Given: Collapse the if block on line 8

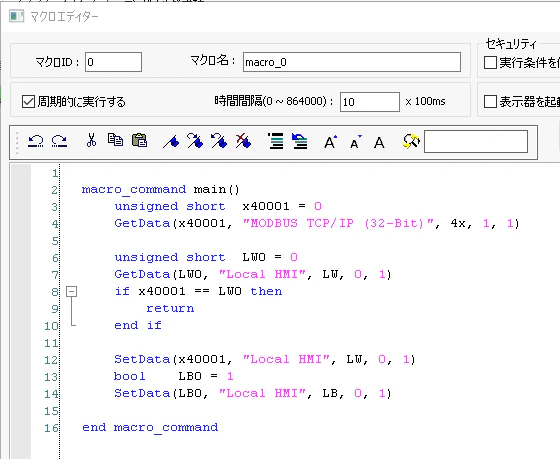Looking at the screenshot, I should [x=71, y=291].
